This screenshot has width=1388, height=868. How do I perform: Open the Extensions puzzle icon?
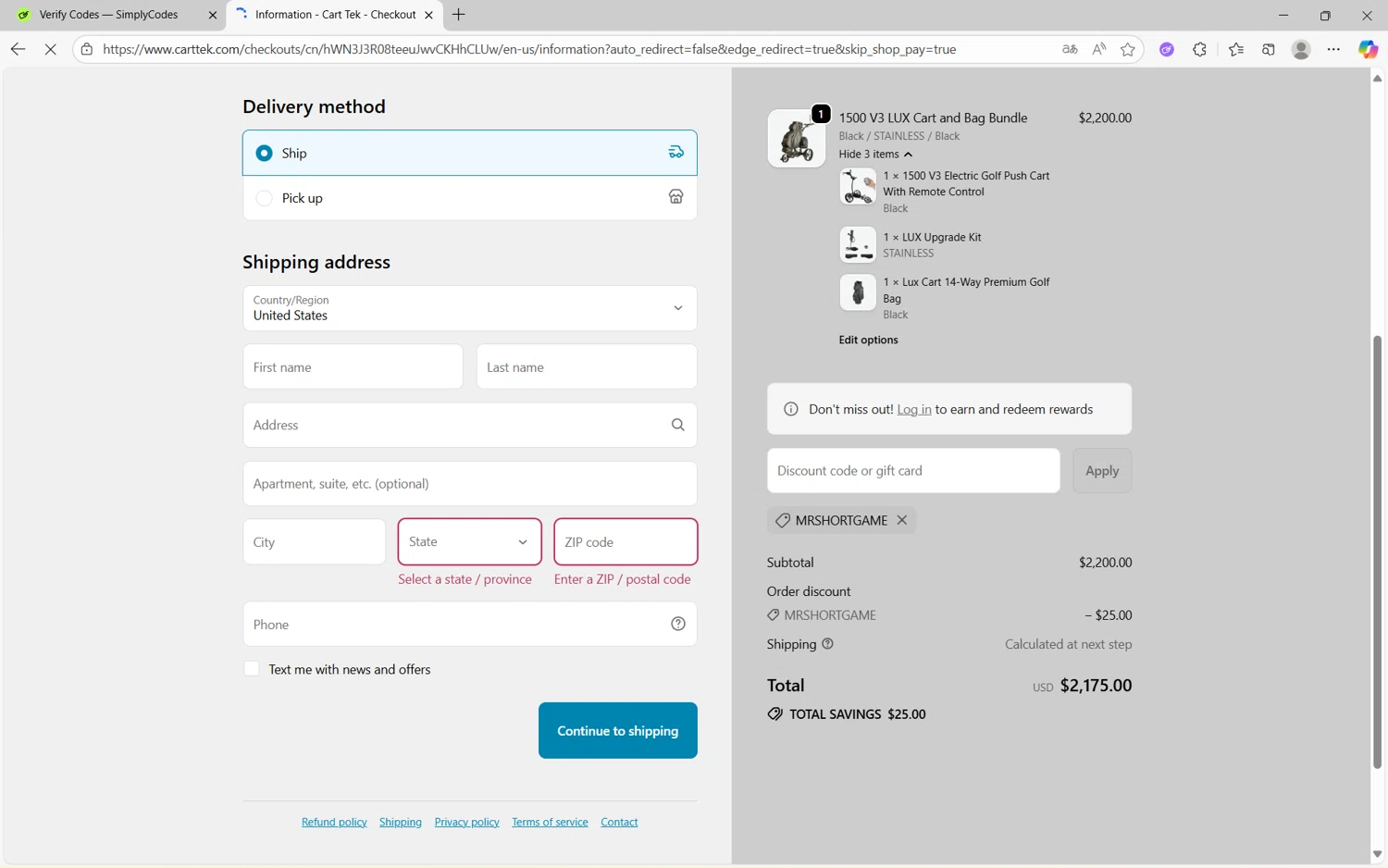coord(1200,49)
